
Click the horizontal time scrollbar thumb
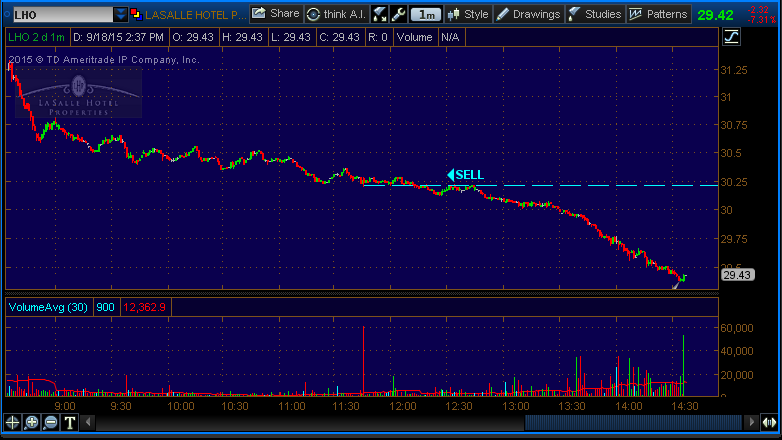click(632, 422)
